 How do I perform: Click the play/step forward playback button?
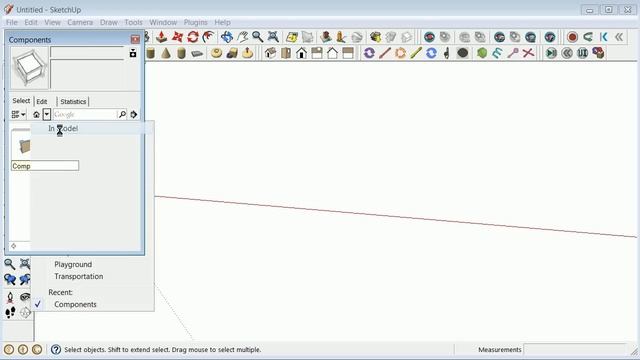click(x=551, y=53)
